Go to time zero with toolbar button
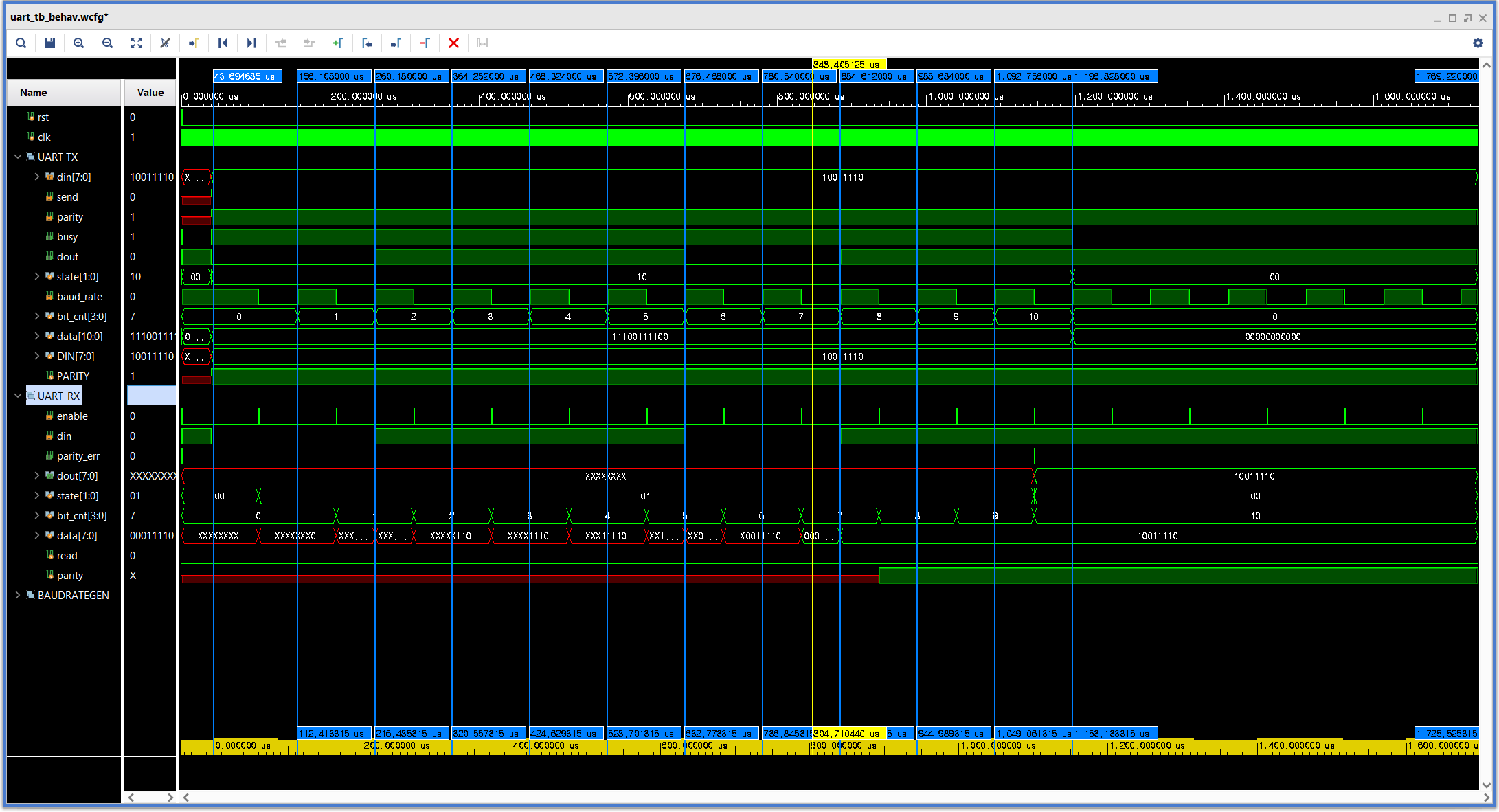The height and width of the screenshot is (812, 1499). [223, 43]
